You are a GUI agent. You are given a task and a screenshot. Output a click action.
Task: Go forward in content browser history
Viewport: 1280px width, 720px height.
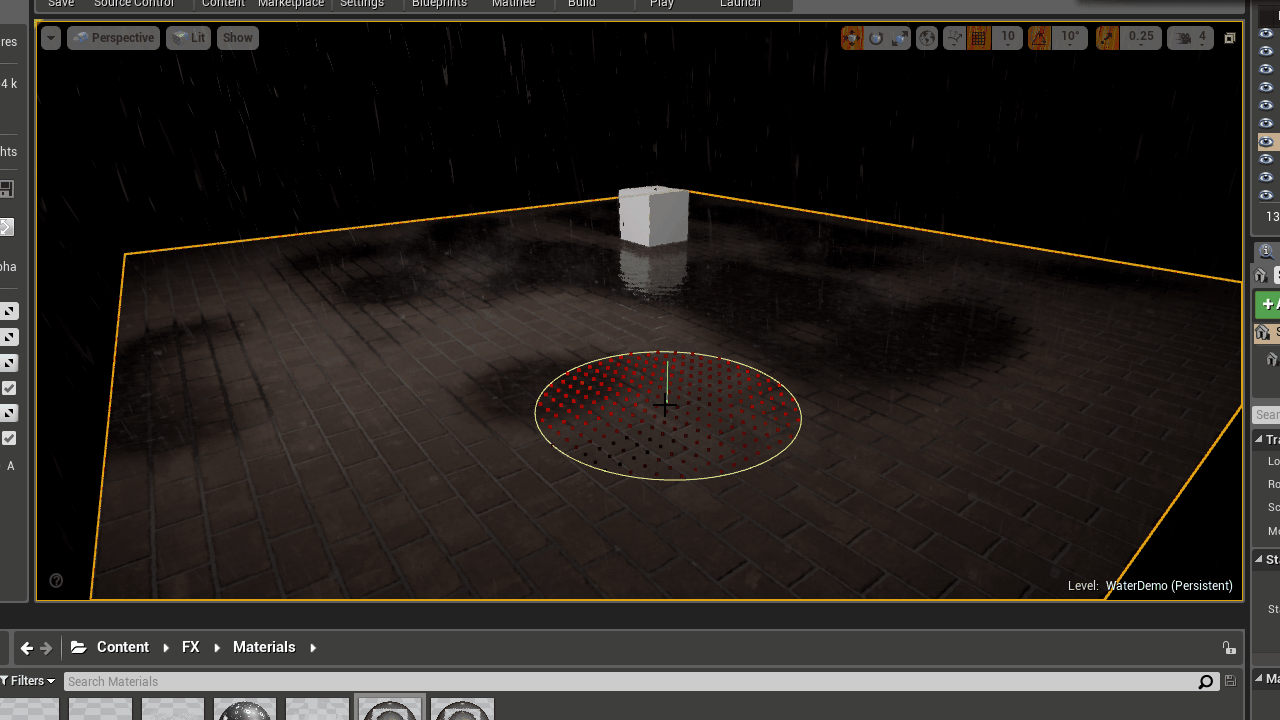[46, 648]
